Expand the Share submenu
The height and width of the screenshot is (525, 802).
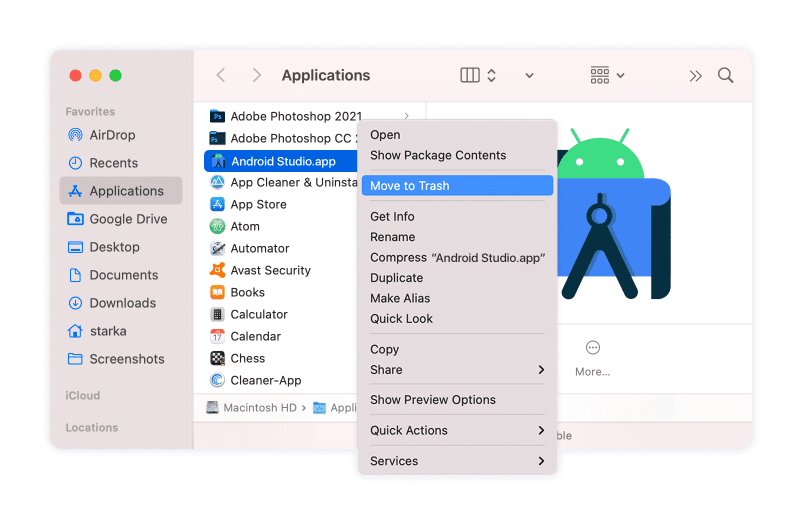[541, 370]
